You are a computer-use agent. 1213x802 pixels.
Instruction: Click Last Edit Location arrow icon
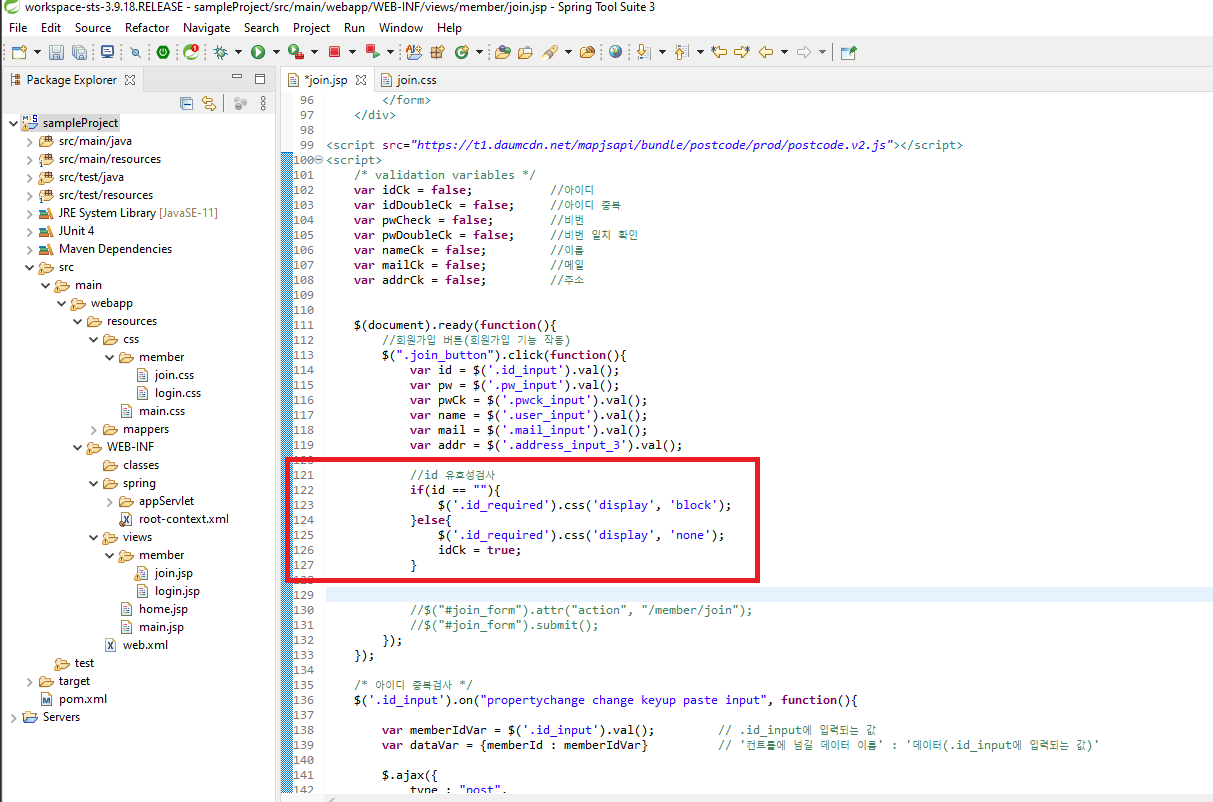coord(719,52)
